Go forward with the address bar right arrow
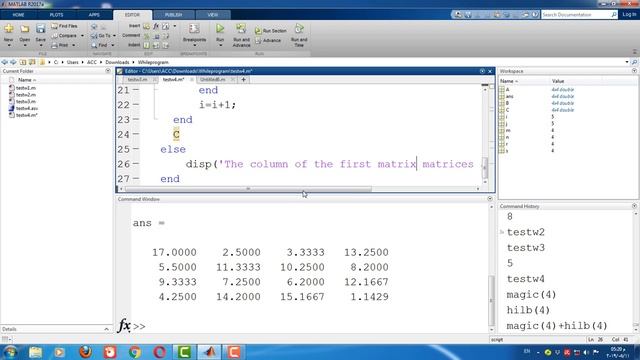Viewport: 640px width, 360px height. [x=13, y=62]
